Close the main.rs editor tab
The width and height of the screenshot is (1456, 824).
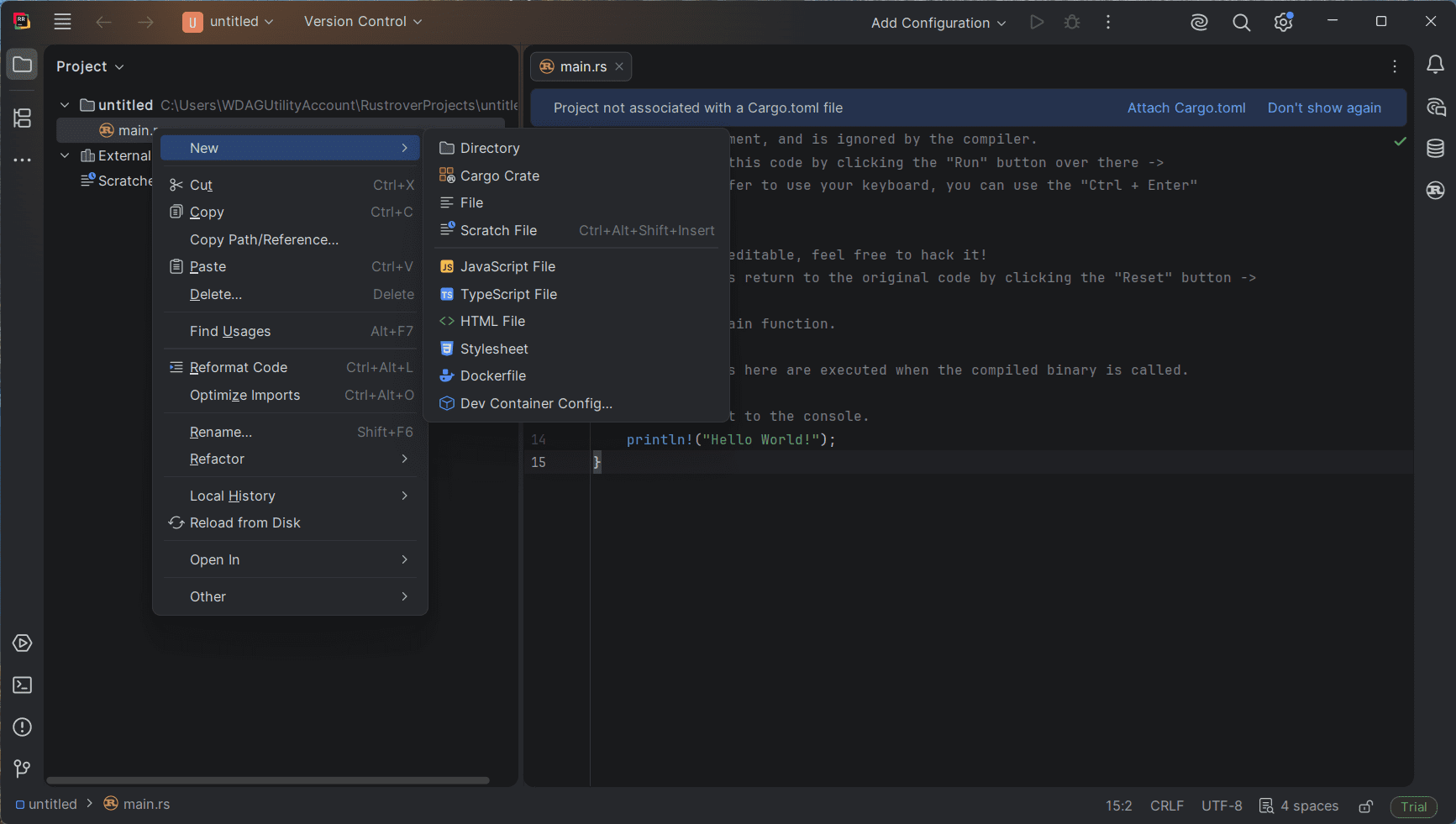[x=619, y=66]
